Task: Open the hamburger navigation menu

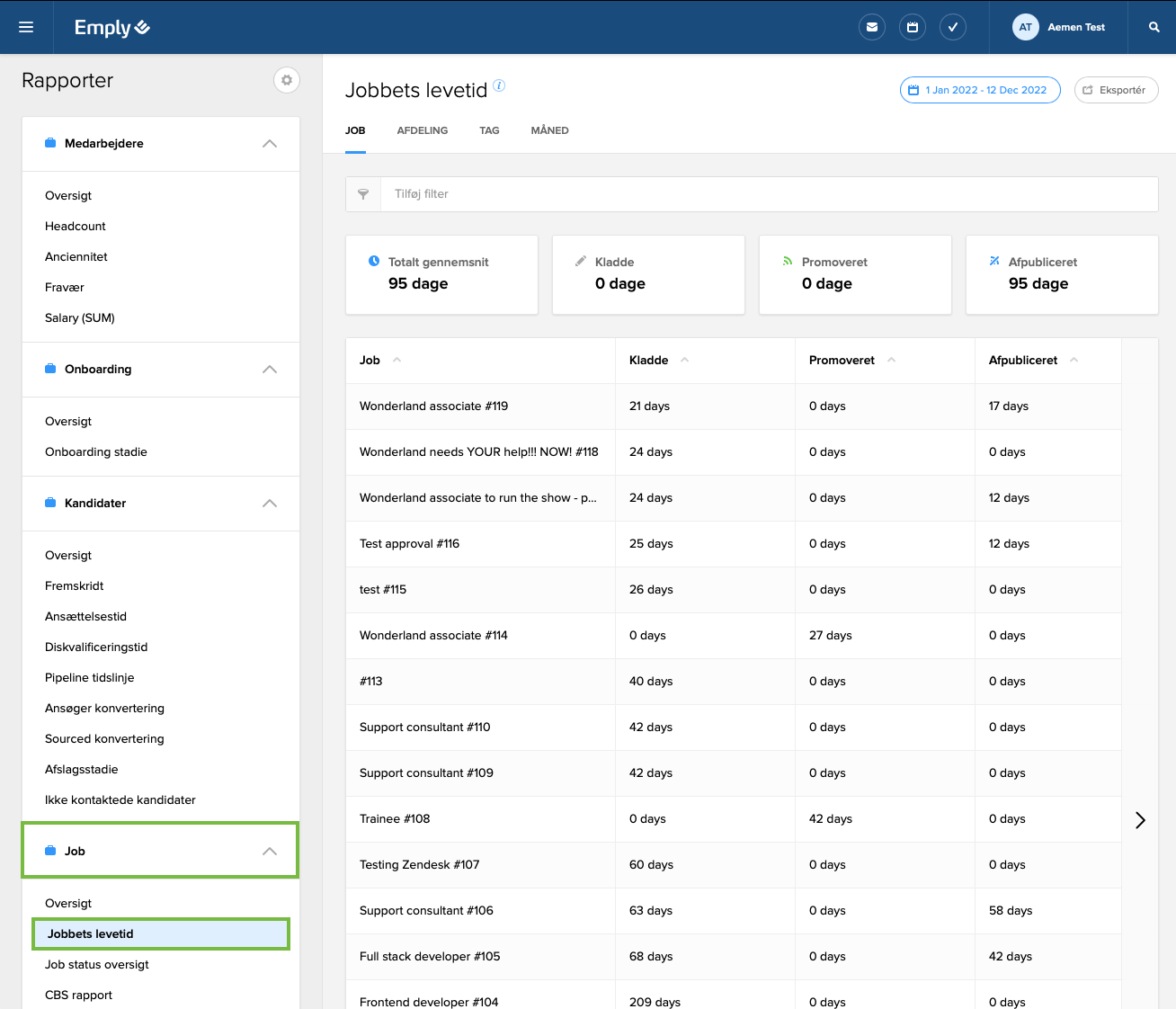Action: point(26,27)
